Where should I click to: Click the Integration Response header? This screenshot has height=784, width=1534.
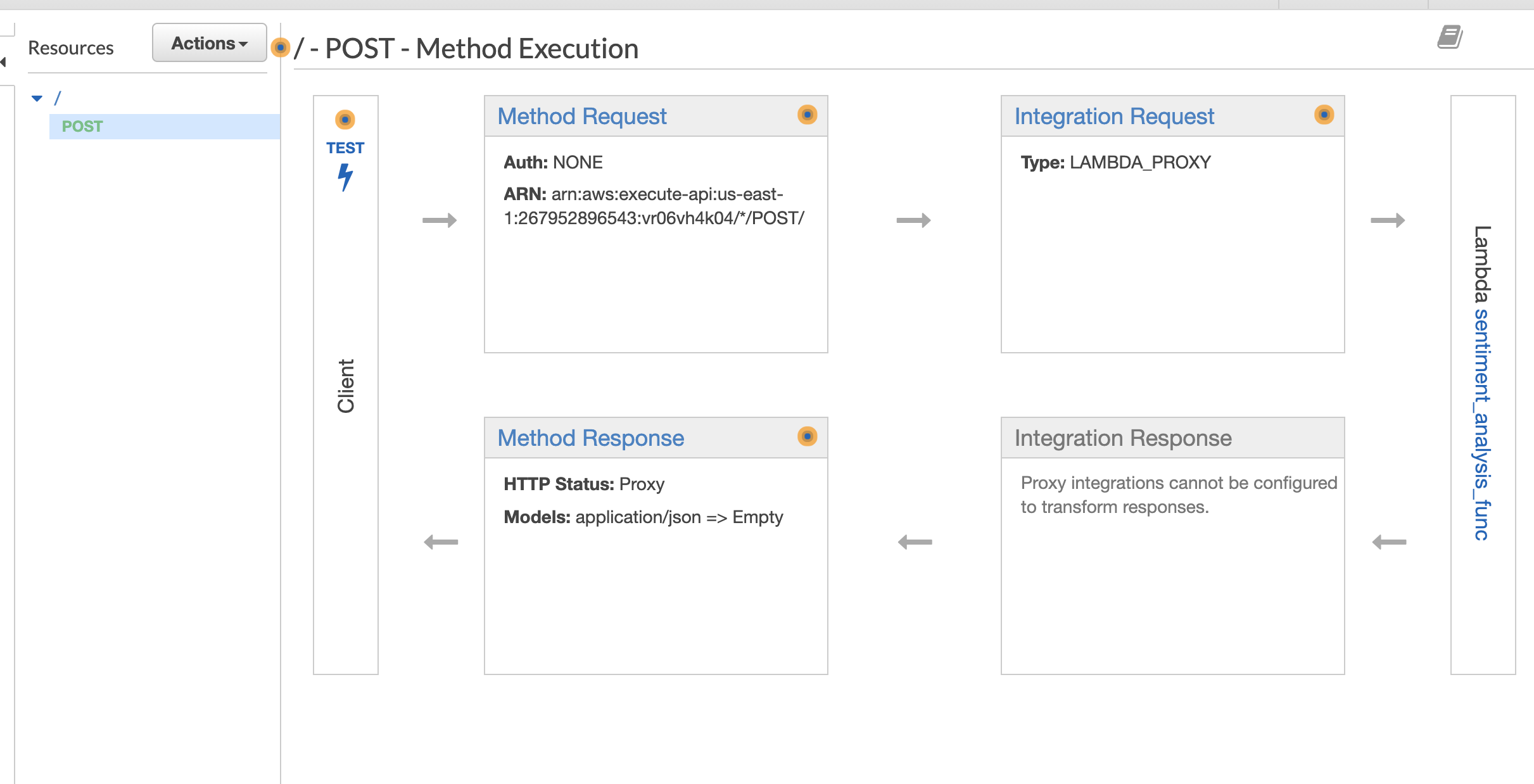pyautogui.click(x=1122, y=438)
